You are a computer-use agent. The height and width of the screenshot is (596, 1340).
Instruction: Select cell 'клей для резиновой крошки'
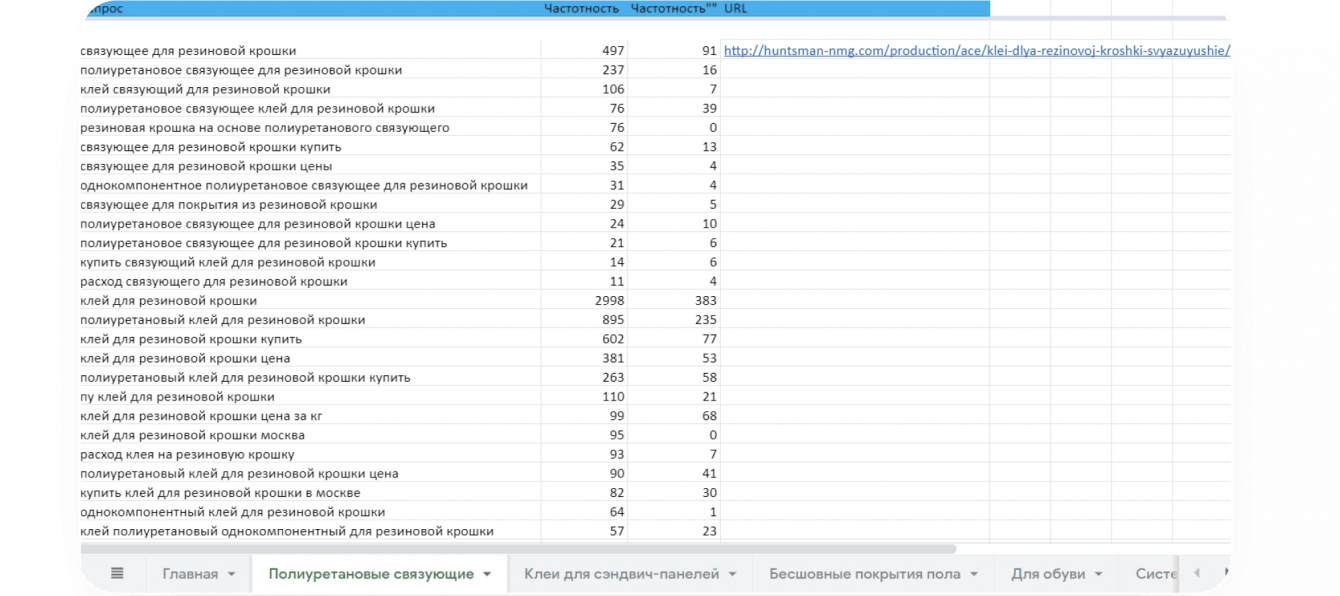[168, 301]
